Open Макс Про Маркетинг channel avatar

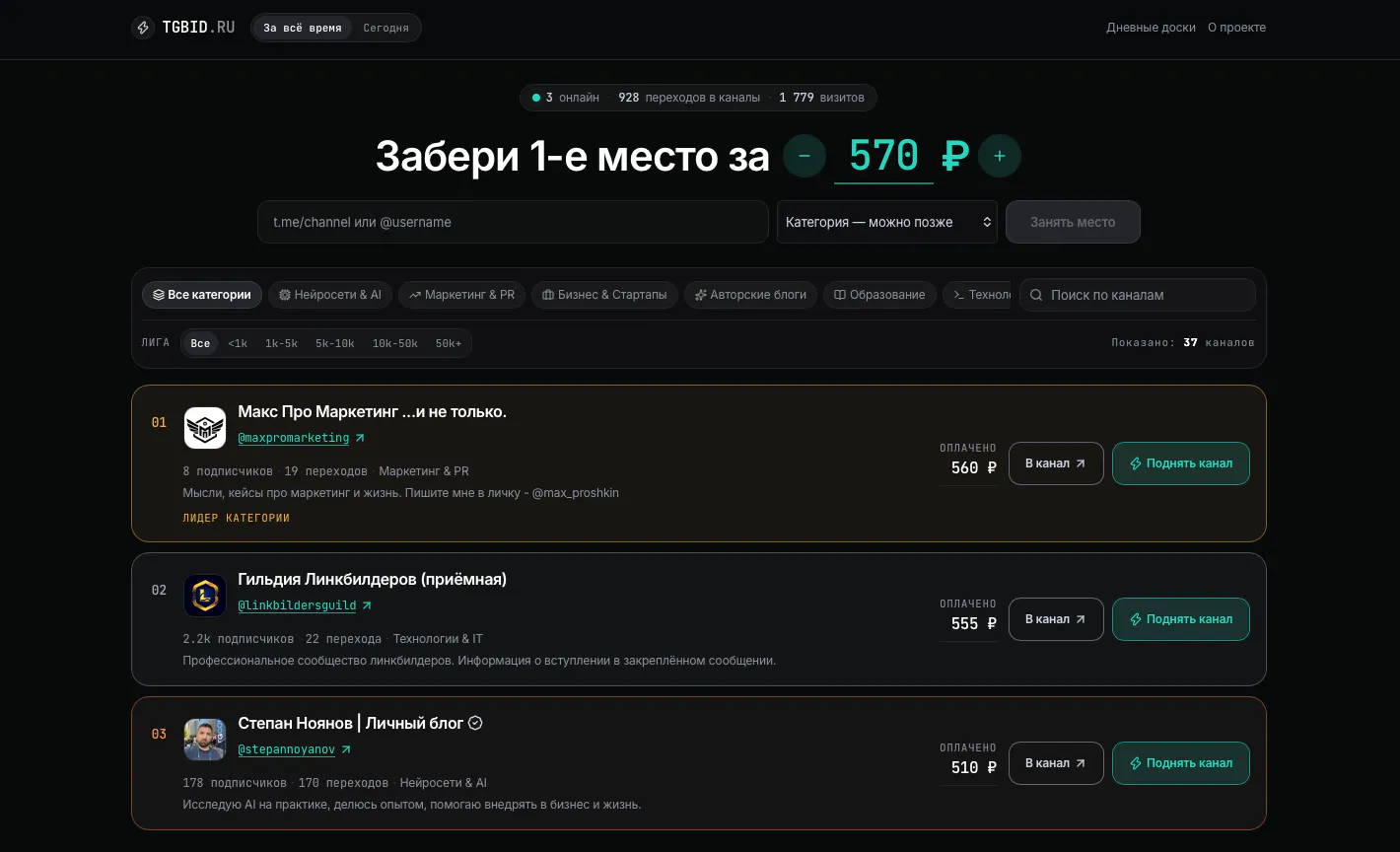tap(205, 428)
